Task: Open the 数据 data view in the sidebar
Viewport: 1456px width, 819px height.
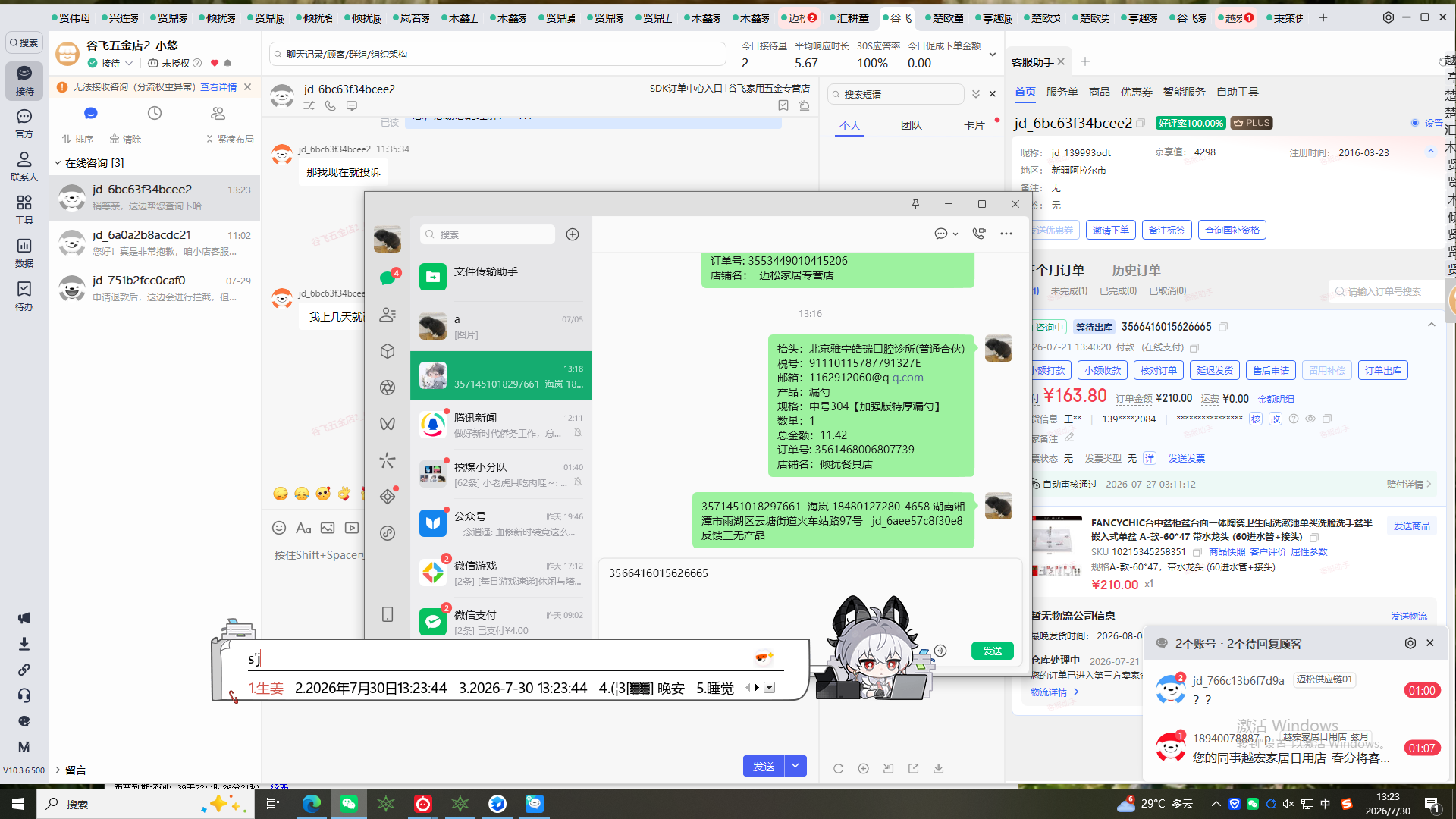Action: (24, 253)
